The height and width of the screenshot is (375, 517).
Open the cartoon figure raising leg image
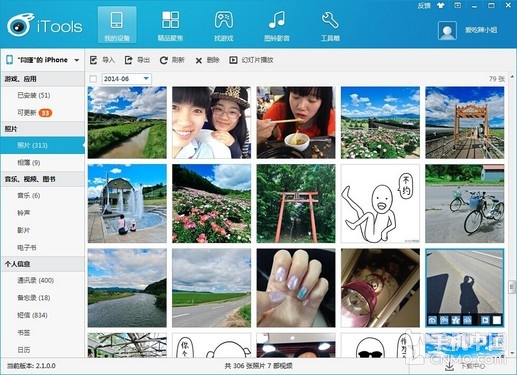(380, 203)
